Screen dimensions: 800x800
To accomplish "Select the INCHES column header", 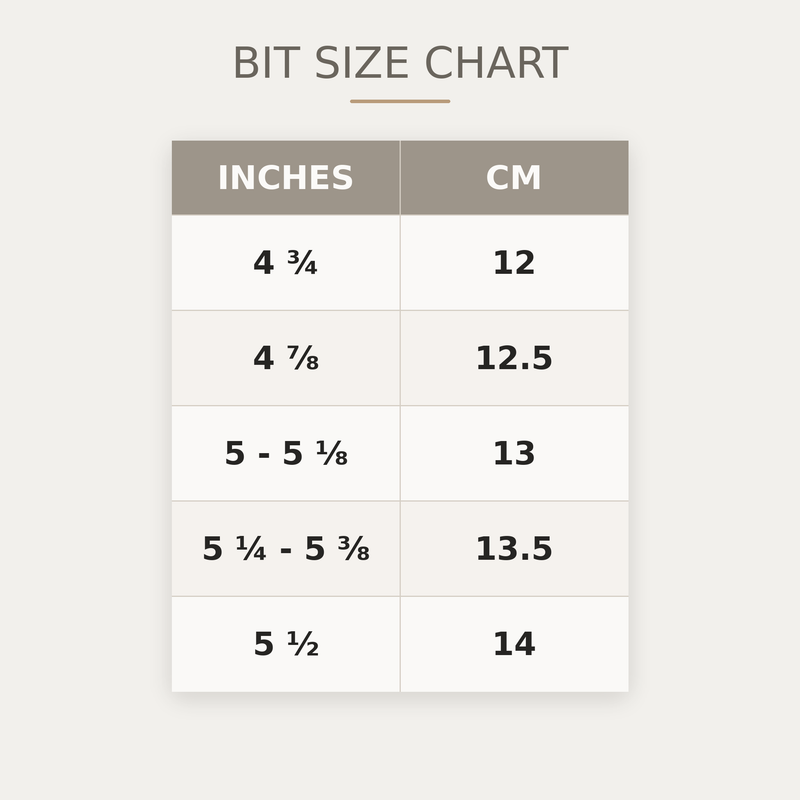I will 286,178.
